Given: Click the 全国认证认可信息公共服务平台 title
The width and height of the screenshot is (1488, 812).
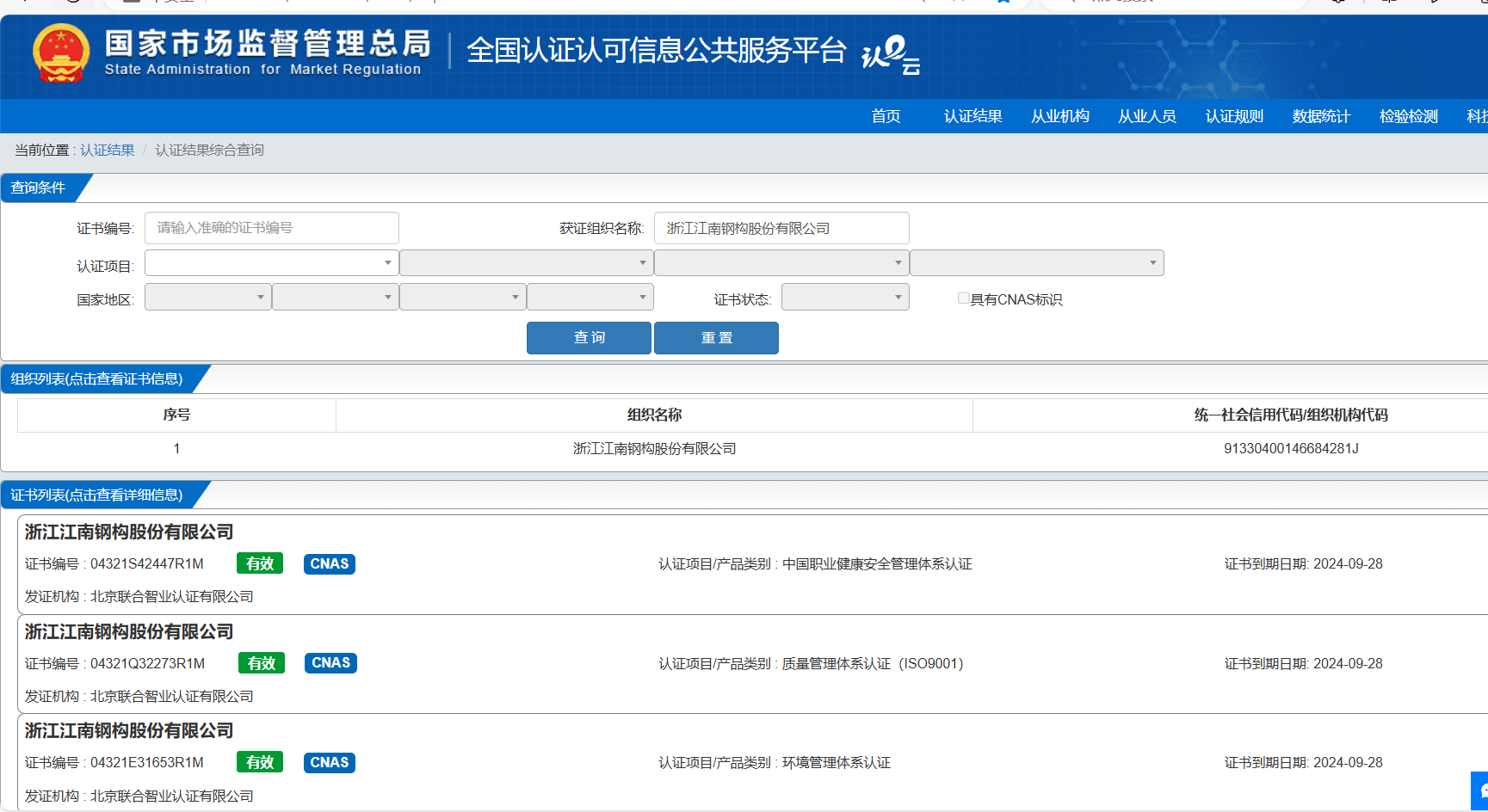Looking at the screenshot, I should coord(657,50).
